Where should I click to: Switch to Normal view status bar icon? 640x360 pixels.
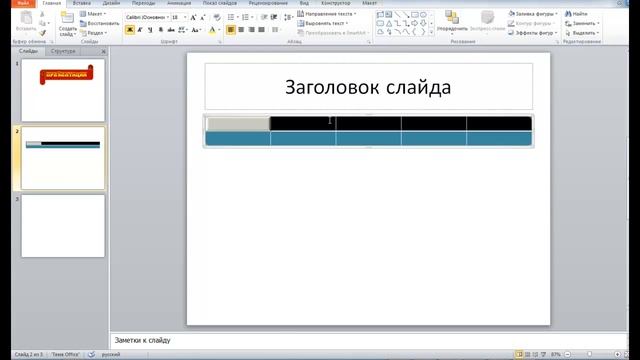[519, 354]
